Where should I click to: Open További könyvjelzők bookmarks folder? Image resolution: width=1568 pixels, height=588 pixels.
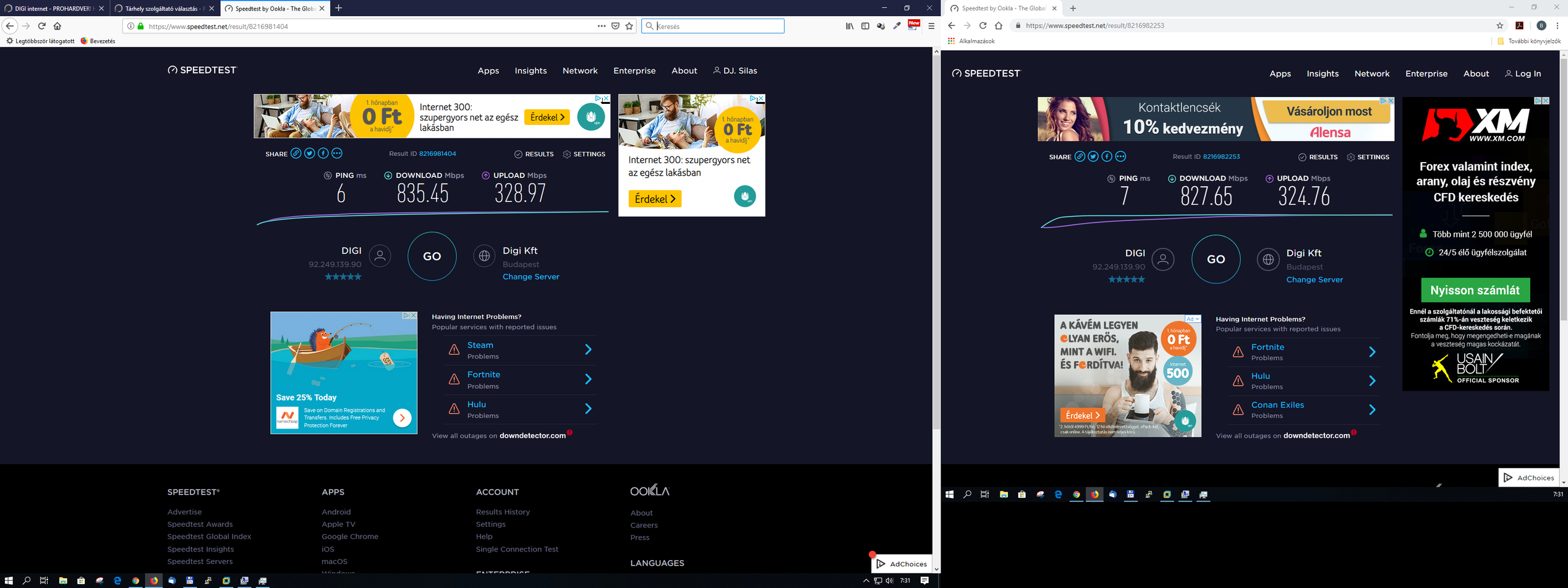(1528, 41)
